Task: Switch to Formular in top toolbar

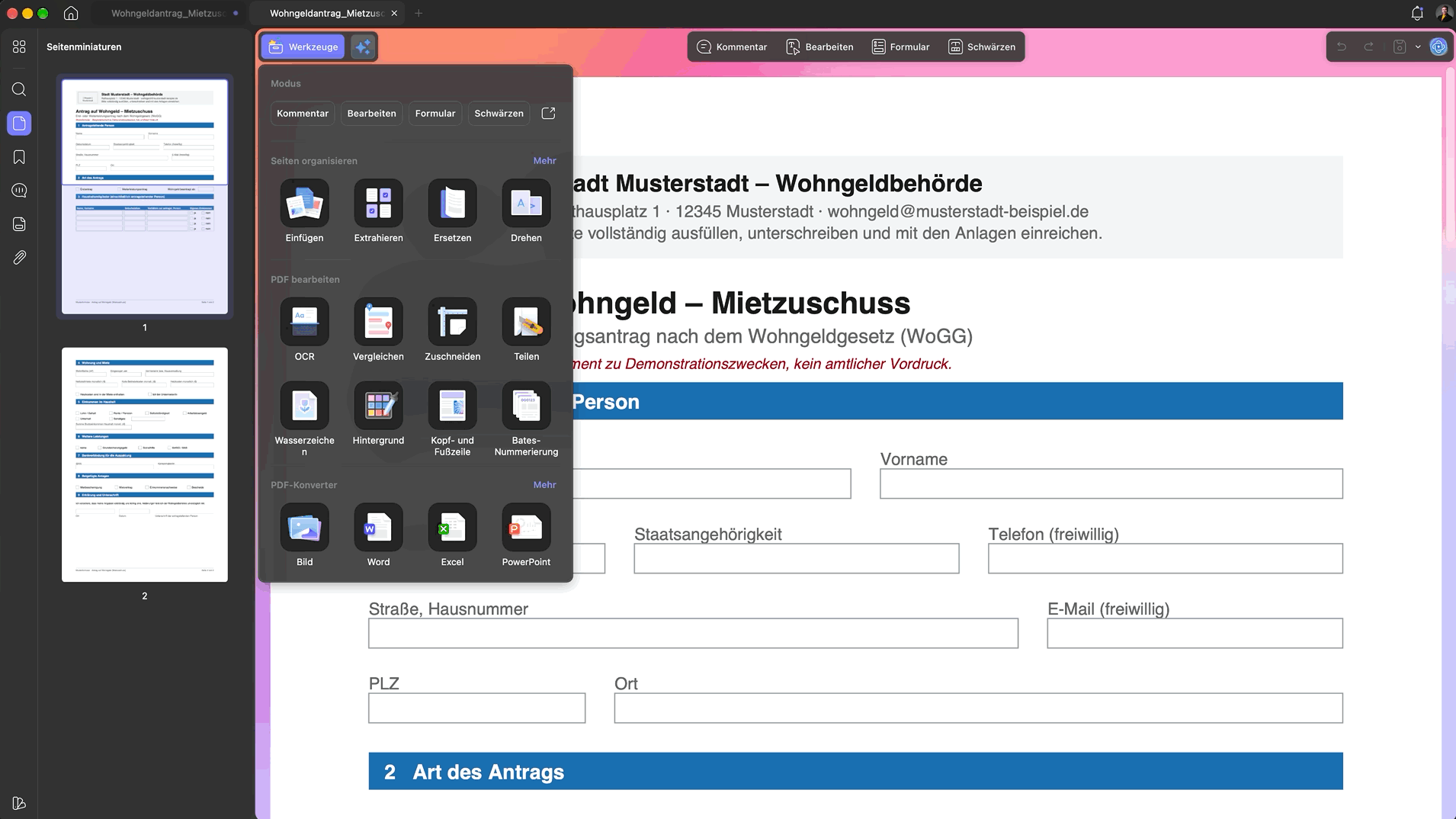Action: click(901, 47)
